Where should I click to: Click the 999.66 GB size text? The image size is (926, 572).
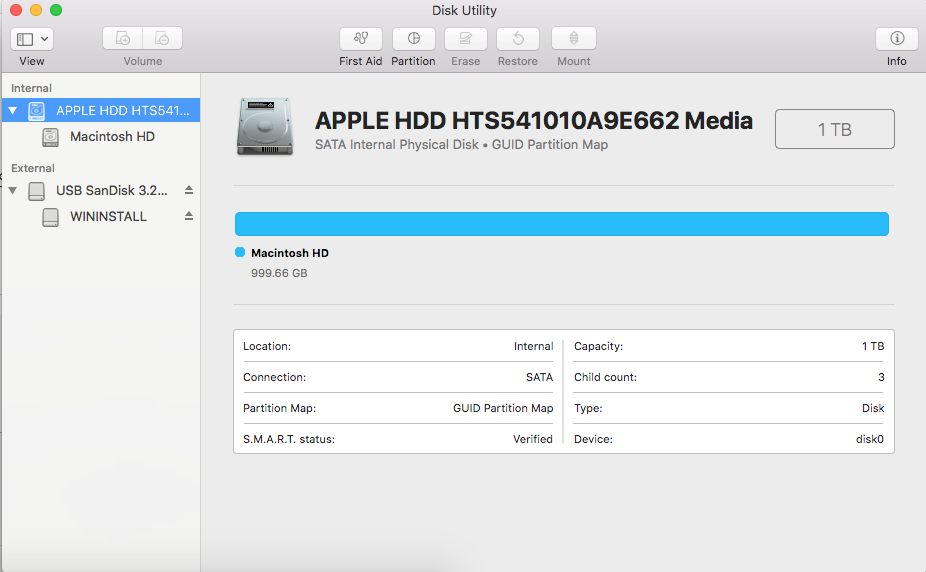pyautogui.click(x=279, y=273)
